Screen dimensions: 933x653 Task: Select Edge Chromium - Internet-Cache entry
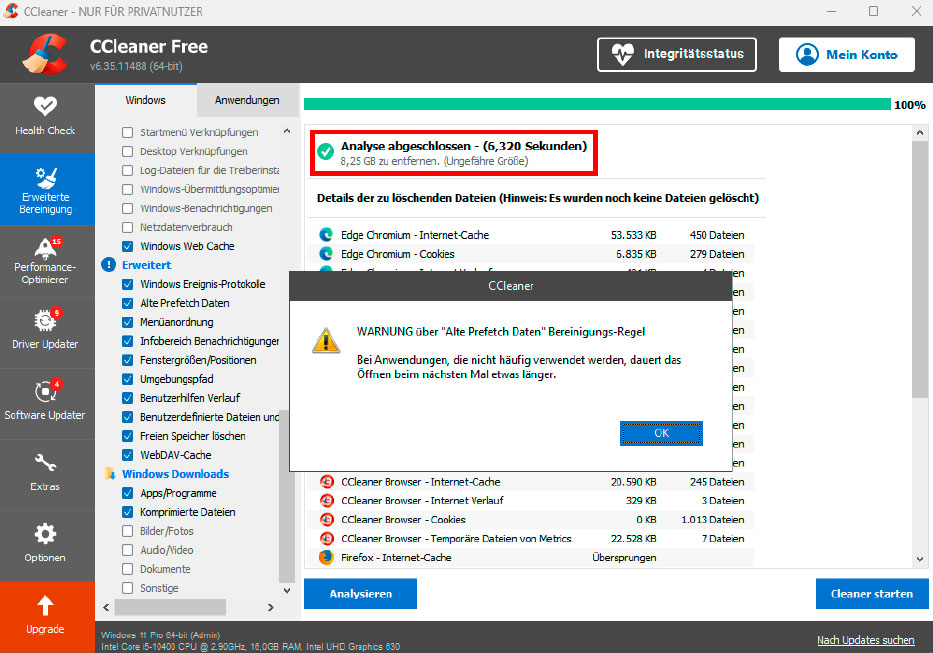click(x=415, y=235)
